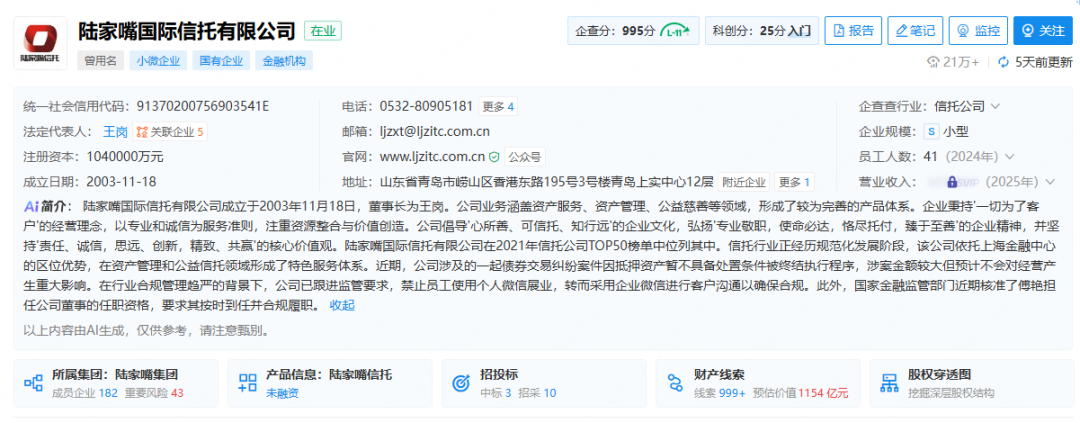Open 产品信息: 陆家嘴信托 card
This screenshot has width=1080, height=423.
[330, 382]
